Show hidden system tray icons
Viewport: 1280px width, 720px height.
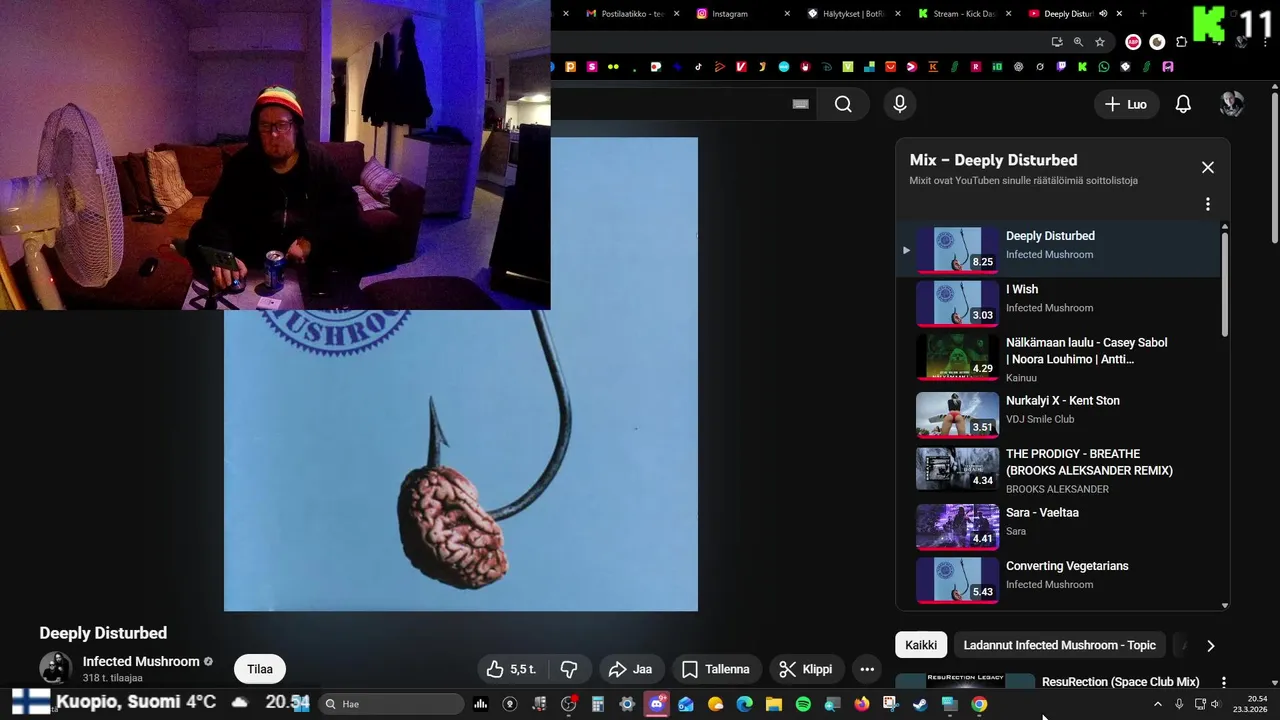click(1158, 704)
